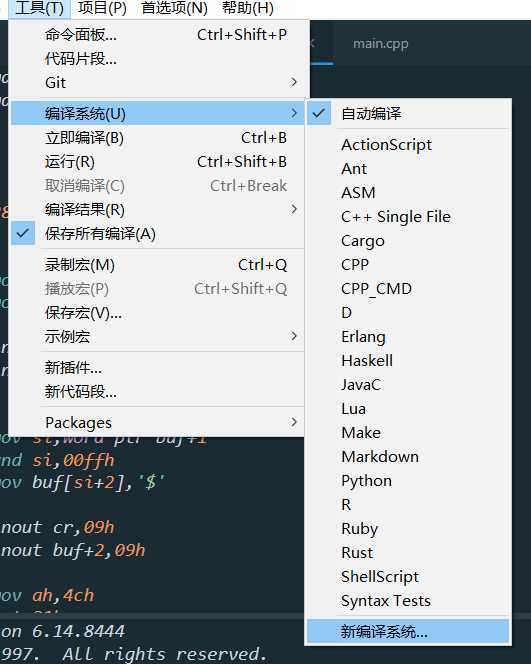This screenshot has width=531, height=664.
Task: Expand the 编译系统(U) submenu
Action: [x=158, y=113]
